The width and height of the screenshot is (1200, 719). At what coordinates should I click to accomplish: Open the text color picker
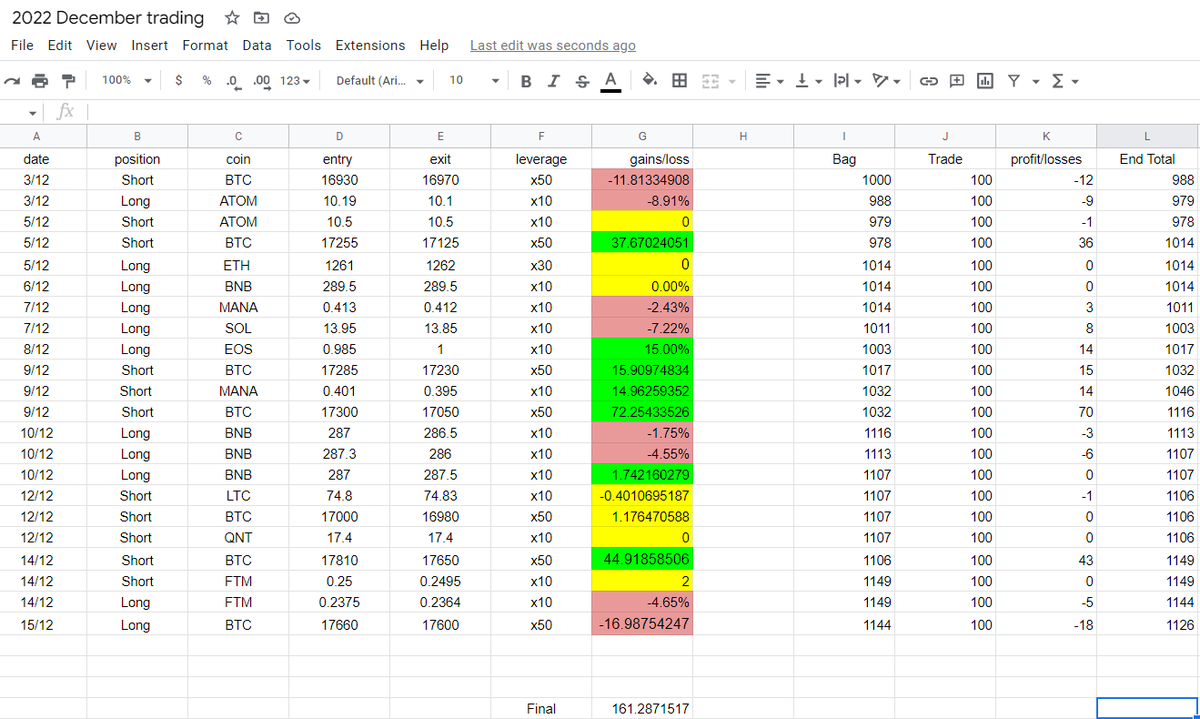pyautogui.click(x=611, y=80)
